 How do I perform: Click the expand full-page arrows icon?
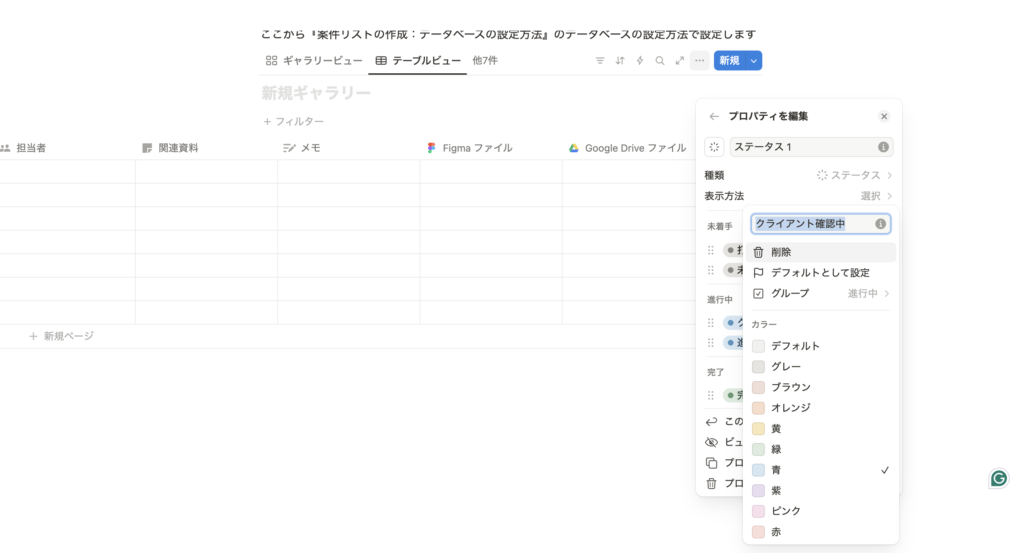[680, 61]
